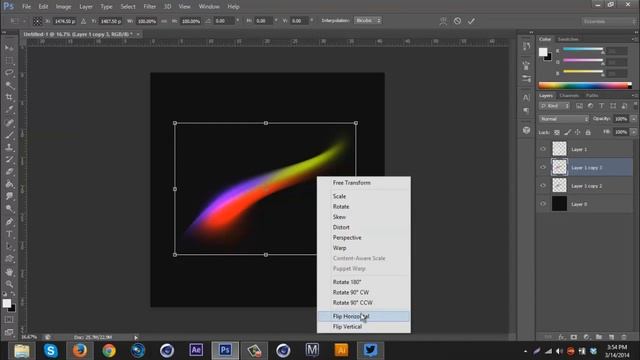
Task: Open the Color panel flyout menu
Action: click(634, 39)
